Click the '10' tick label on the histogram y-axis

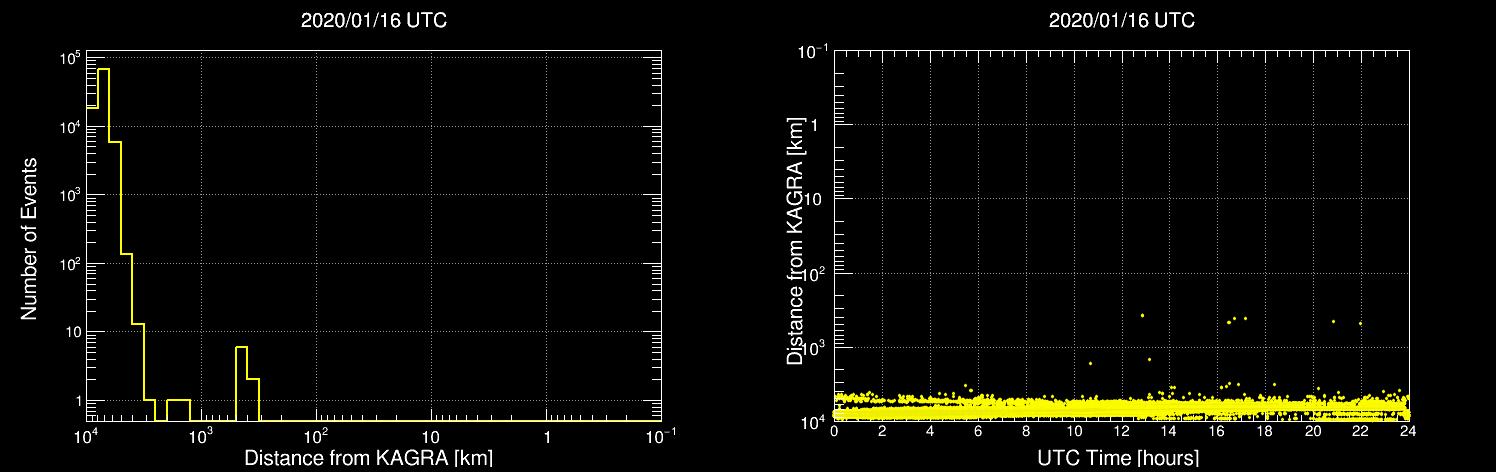[x=72, y=332]
